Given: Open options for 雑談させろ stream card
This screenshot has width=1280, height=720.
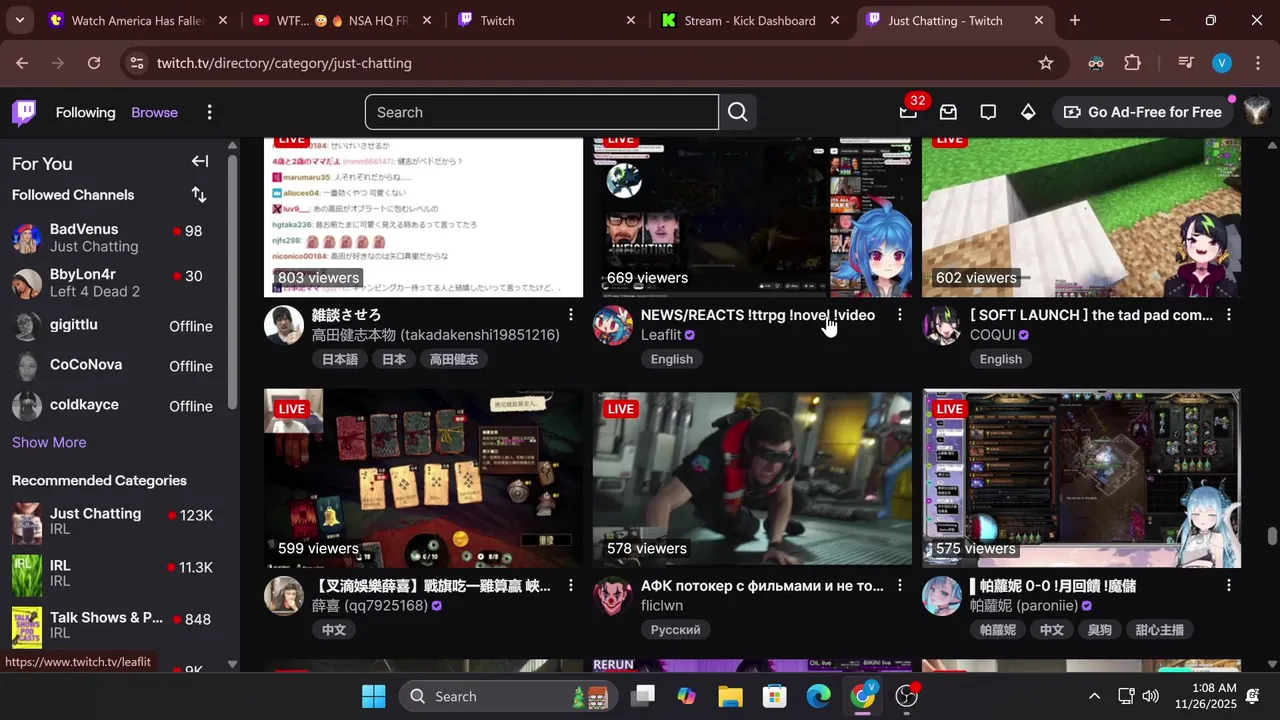Looking at the screenshot, I should click(571, 315).
